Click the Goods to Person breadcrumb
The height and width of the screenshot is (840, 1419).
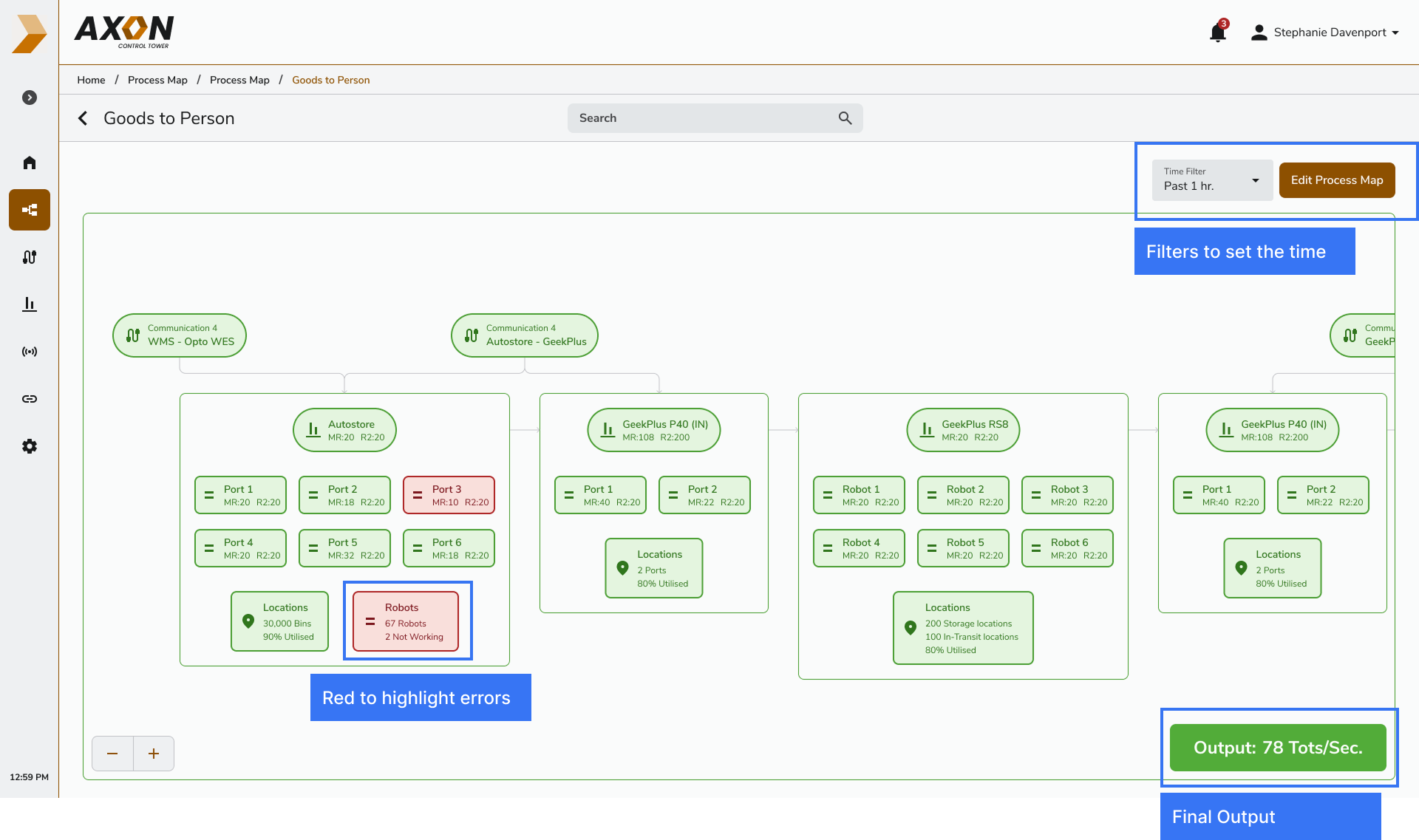click(x=330, y=80)
